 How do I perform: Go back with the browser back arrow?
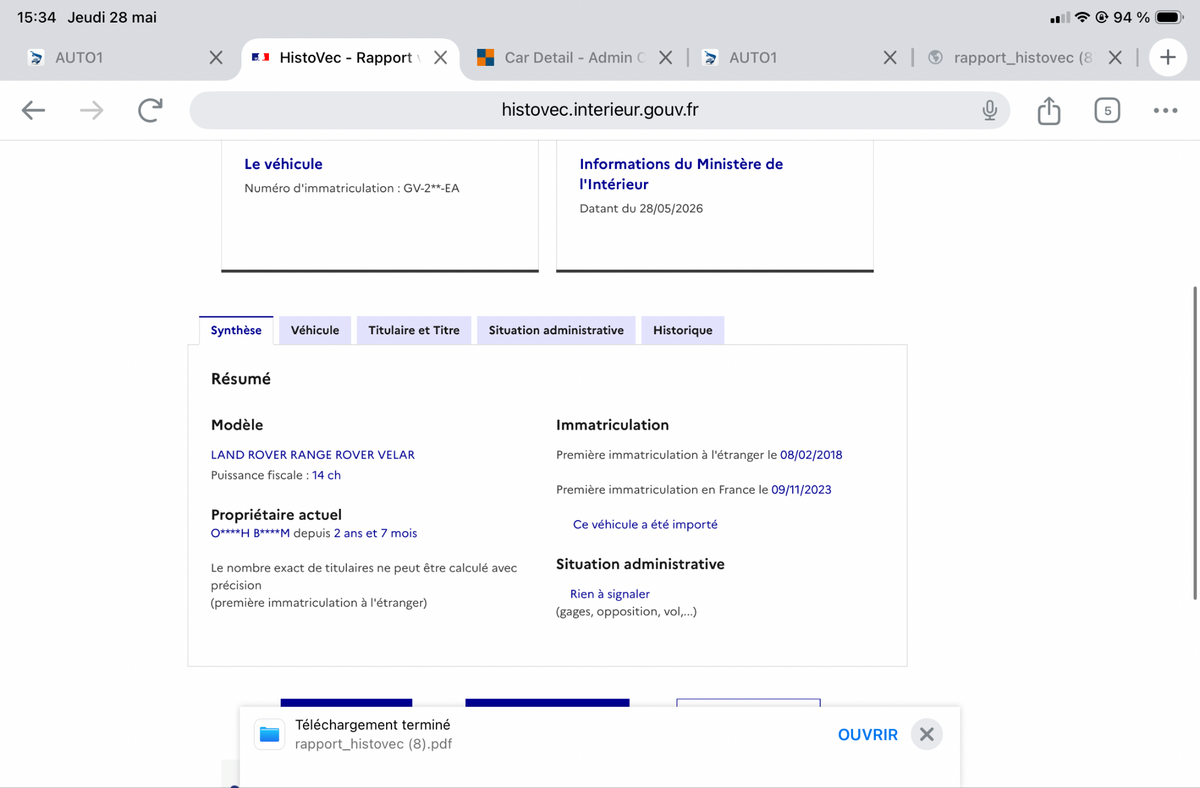[x=34, y=110]
